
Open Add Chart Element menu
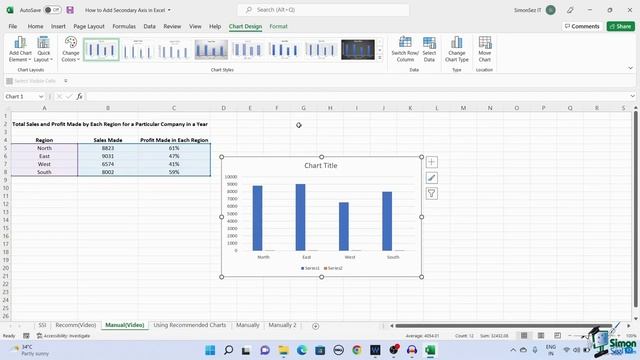tap(20, 49)
